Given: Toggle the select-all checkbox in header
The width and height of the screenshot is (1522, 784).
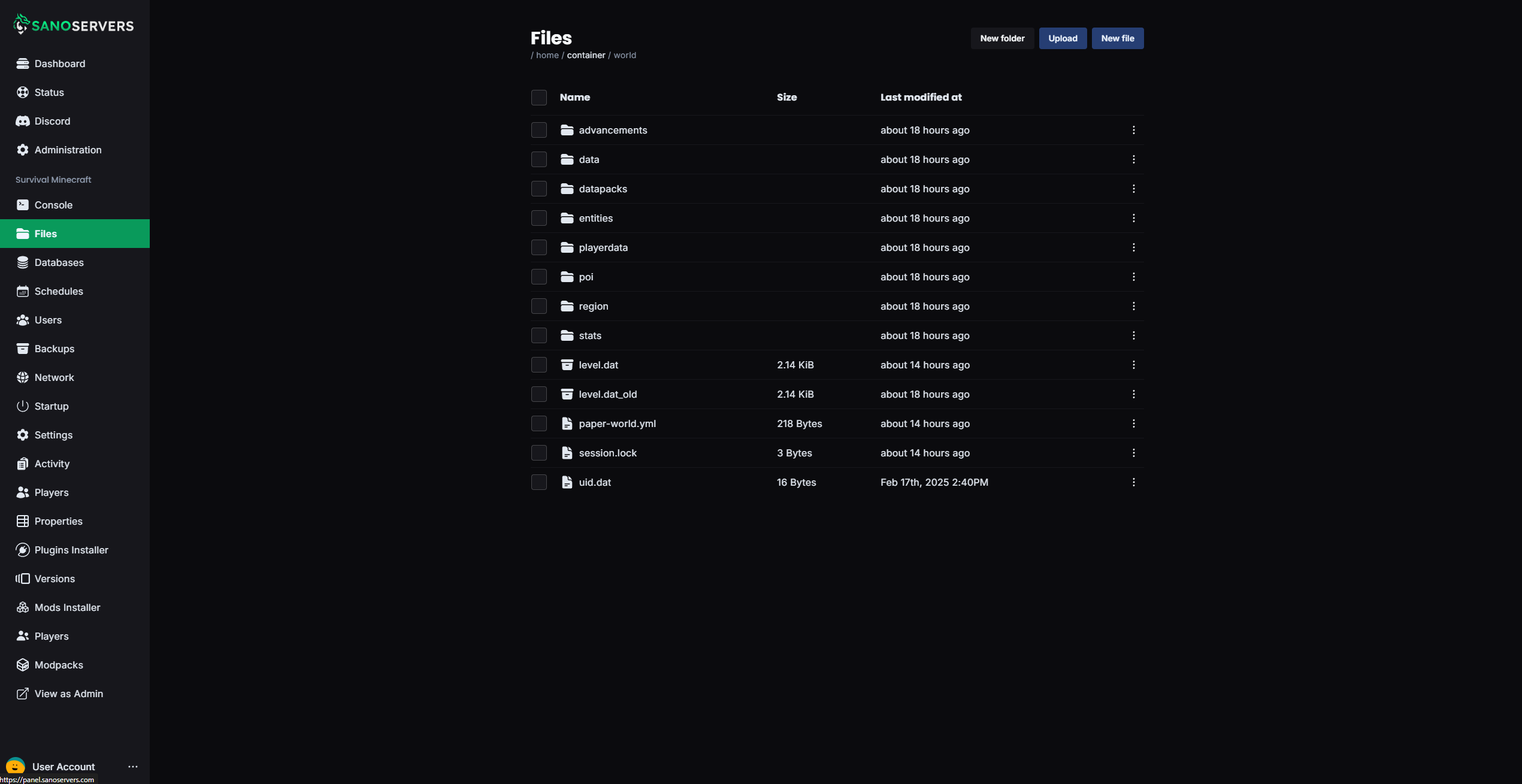Looking at the screenshot, I should [x=538, y=97].
